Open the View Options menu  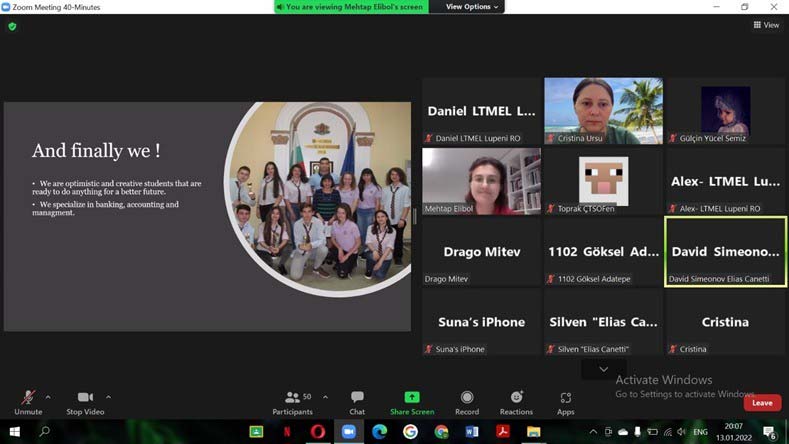pos(468,7)
